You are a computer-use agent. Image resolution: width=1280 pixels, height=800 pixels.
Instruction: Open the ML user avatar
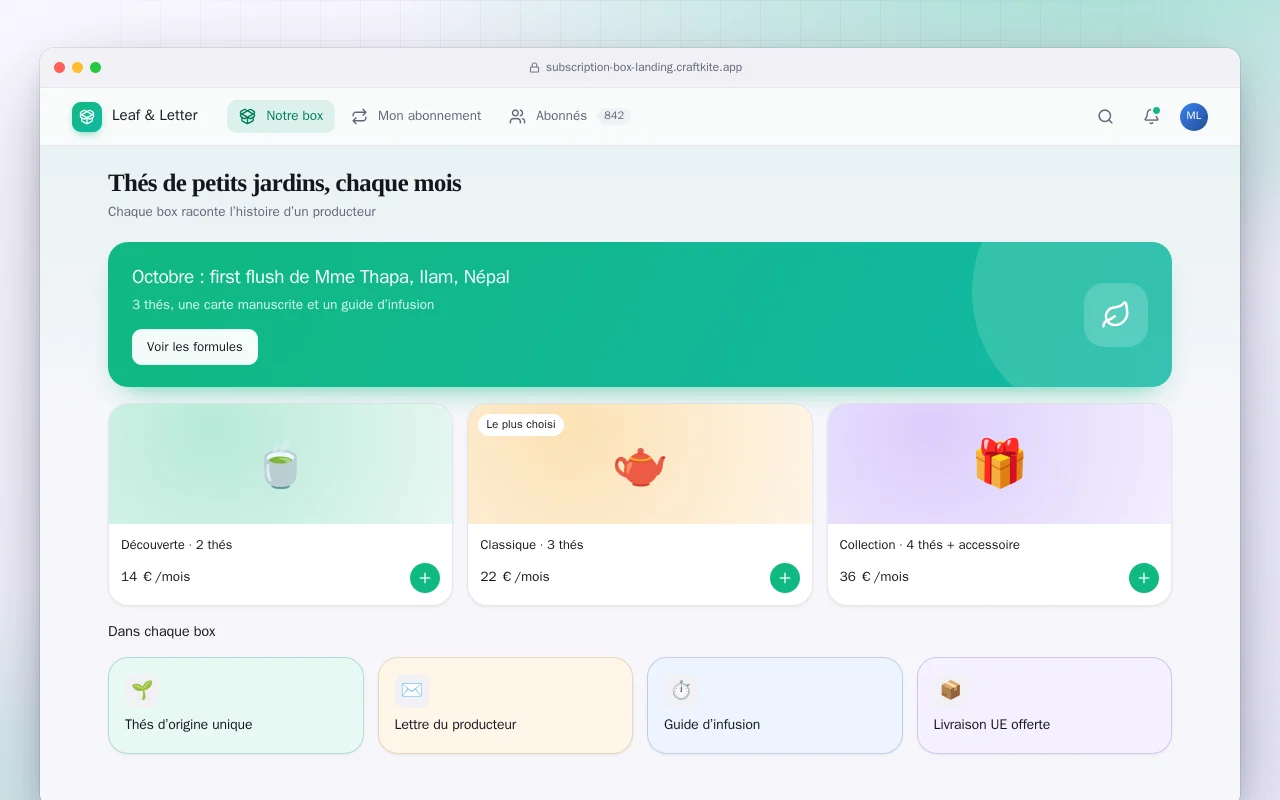click(1194, 117)
